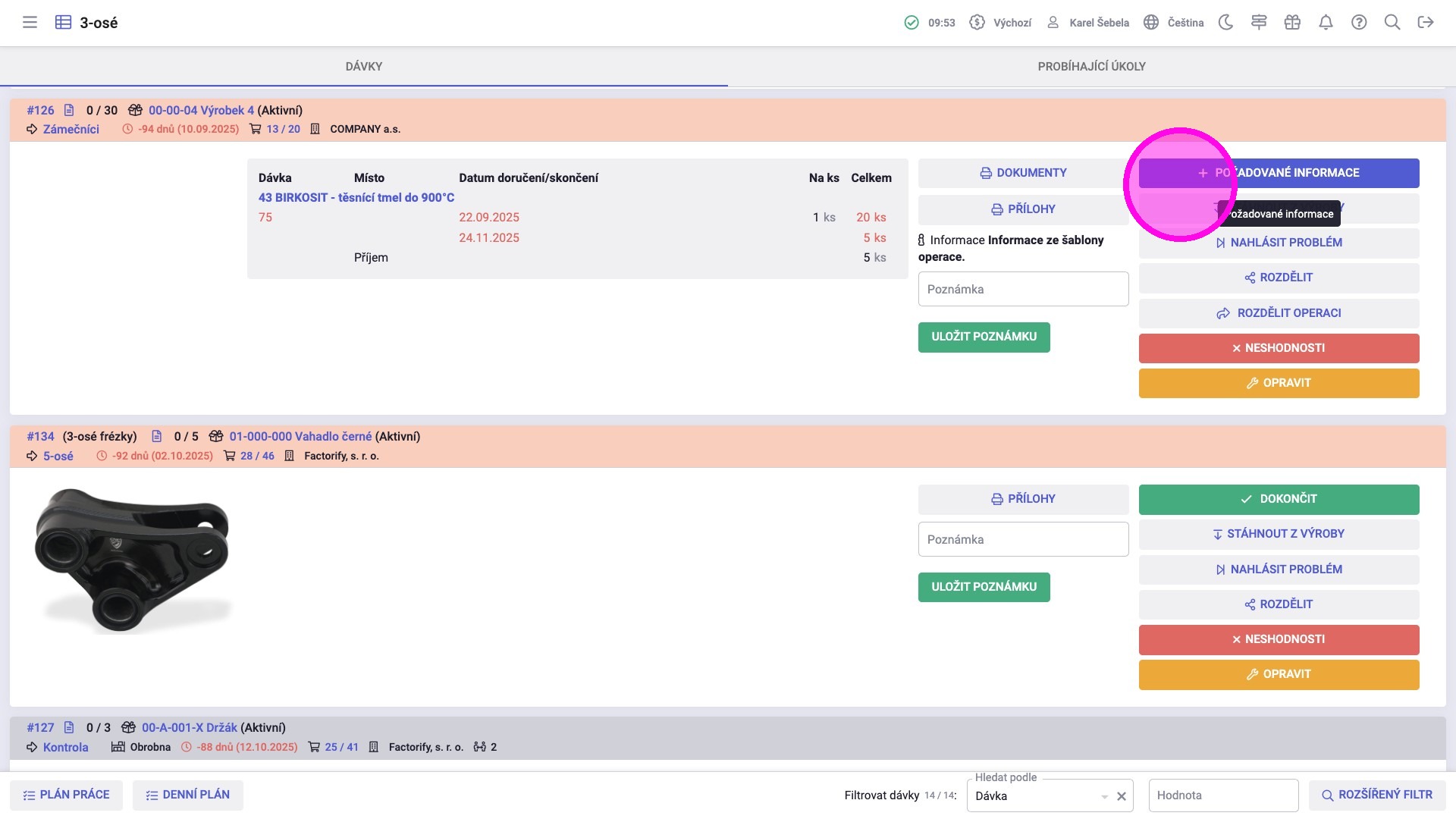Image resolution: width=1456 pixels, height=819 pixels.
Task: Click the Hodnota filter input field
Action: pos(1222,795)
